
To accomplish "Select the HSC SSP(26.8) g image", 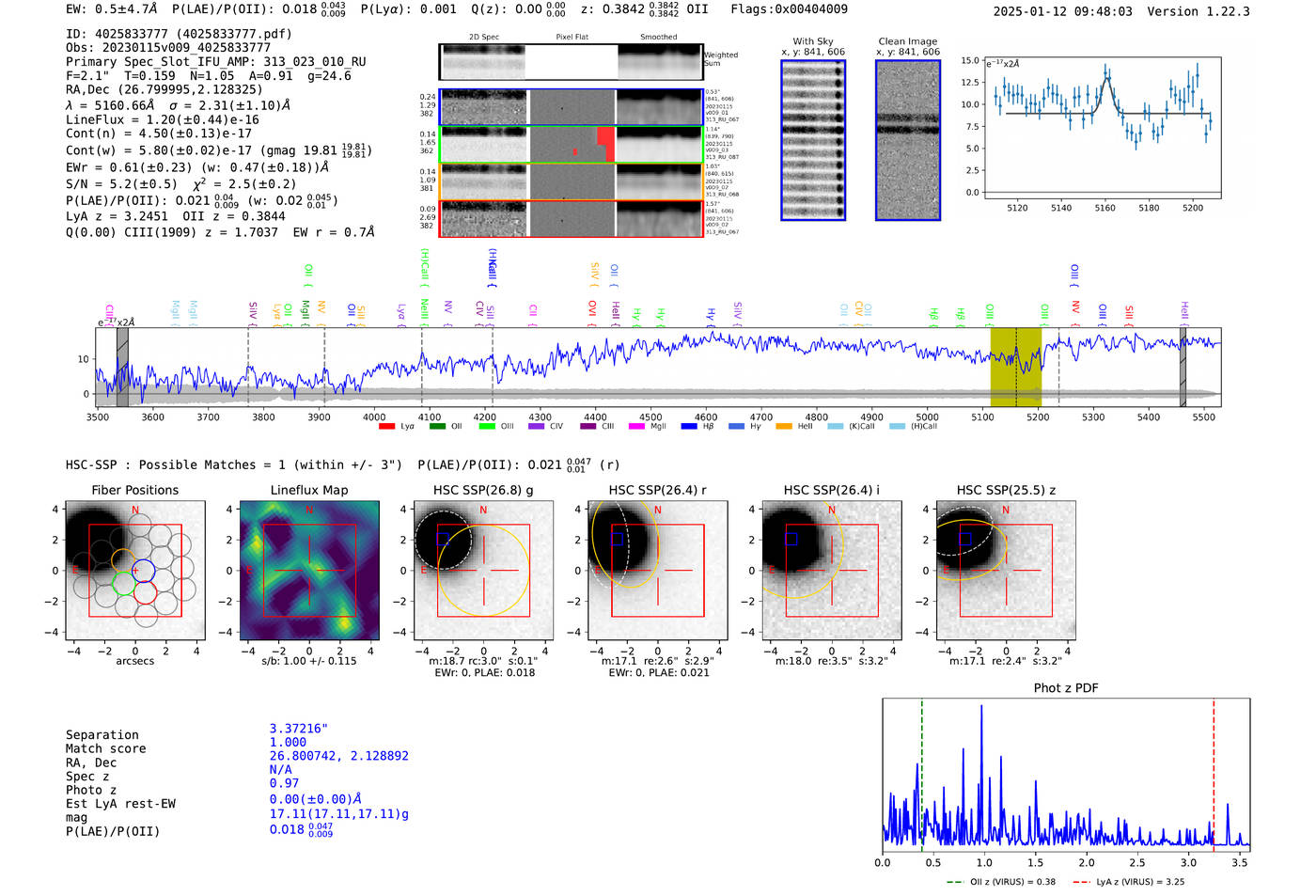I will click(483, 570).
